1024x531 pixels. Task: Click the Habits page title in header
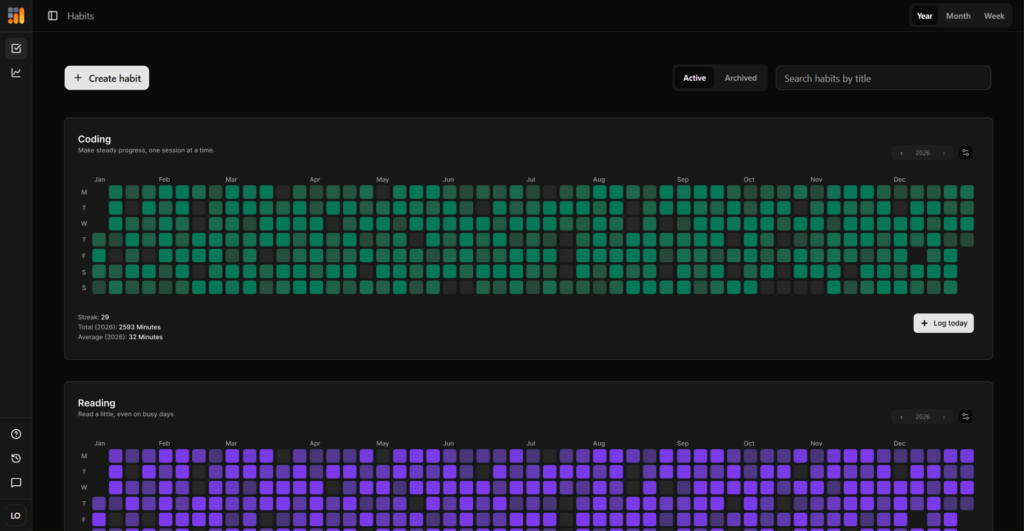coord(80,16)
